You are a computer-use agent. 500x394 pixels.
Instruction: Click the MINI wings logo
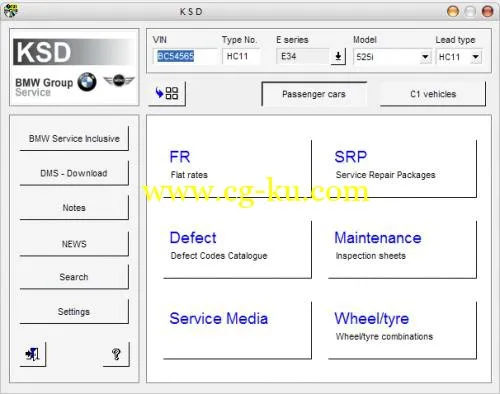118,81
